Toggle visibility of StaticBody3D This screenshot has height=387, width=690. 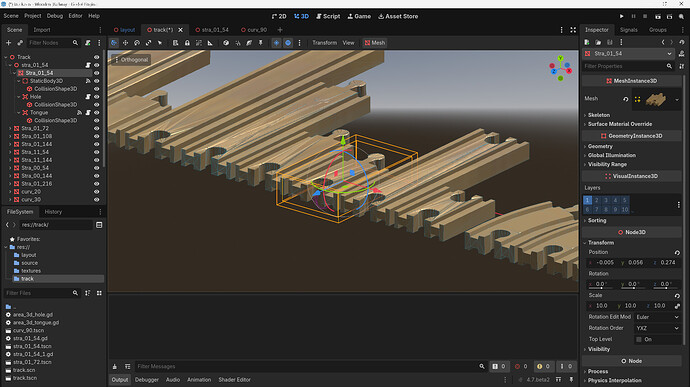point(96,81)
